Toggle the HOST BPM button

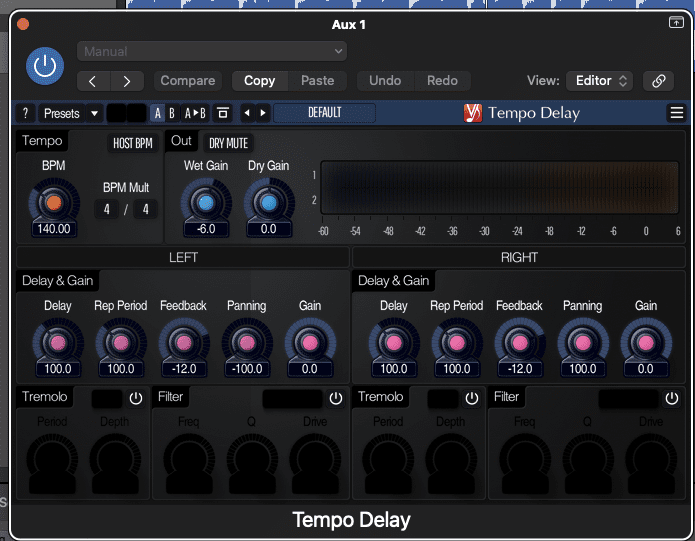(133, 143)
